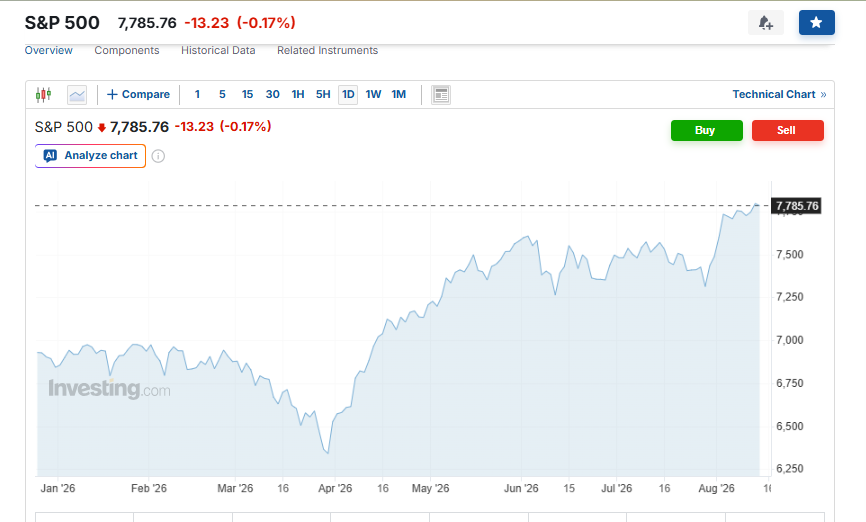The height and width of the screenshot is (522, 866).
Task: Set chart interval to 5 minutes
Action: click(x=222, y=94)
